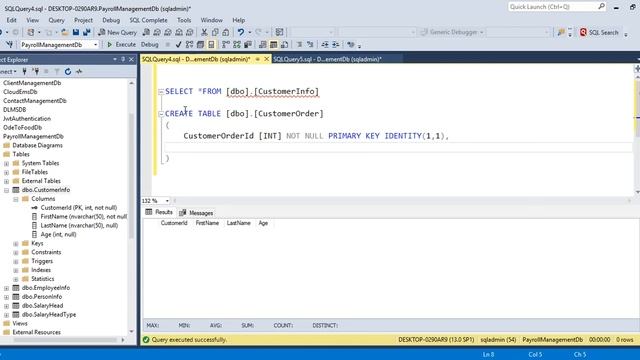The image size is (640, 360).
Task: Toggle pin on the Object Explorer panel
Action: pyautogui.click(x=123, y=60)
